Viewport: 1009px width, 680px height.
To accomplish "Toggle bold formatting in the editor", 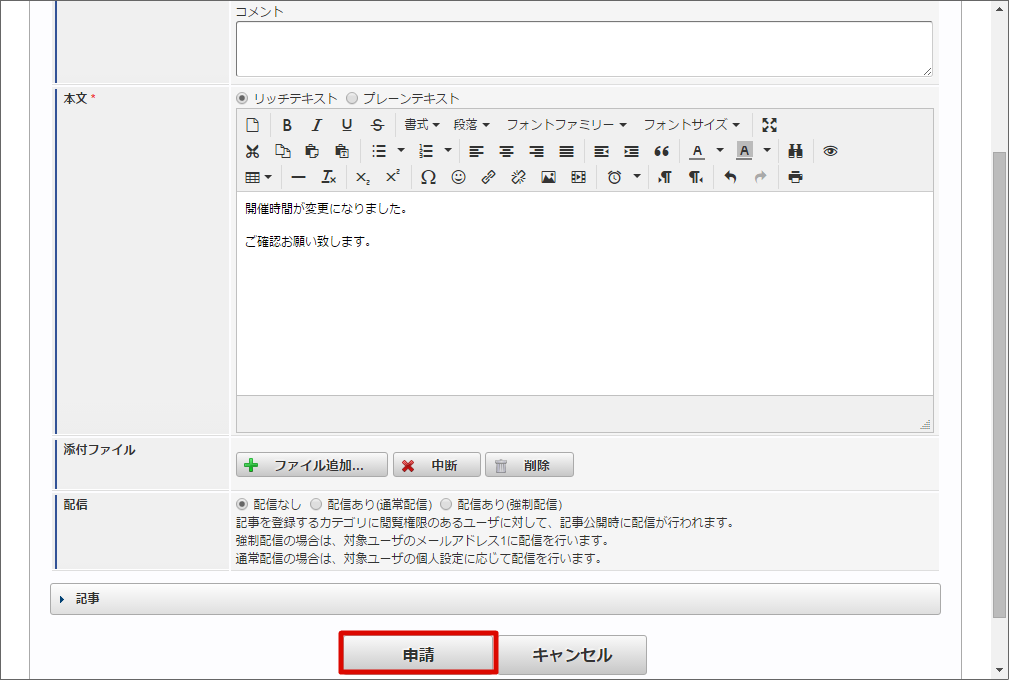I will point(287,125).
